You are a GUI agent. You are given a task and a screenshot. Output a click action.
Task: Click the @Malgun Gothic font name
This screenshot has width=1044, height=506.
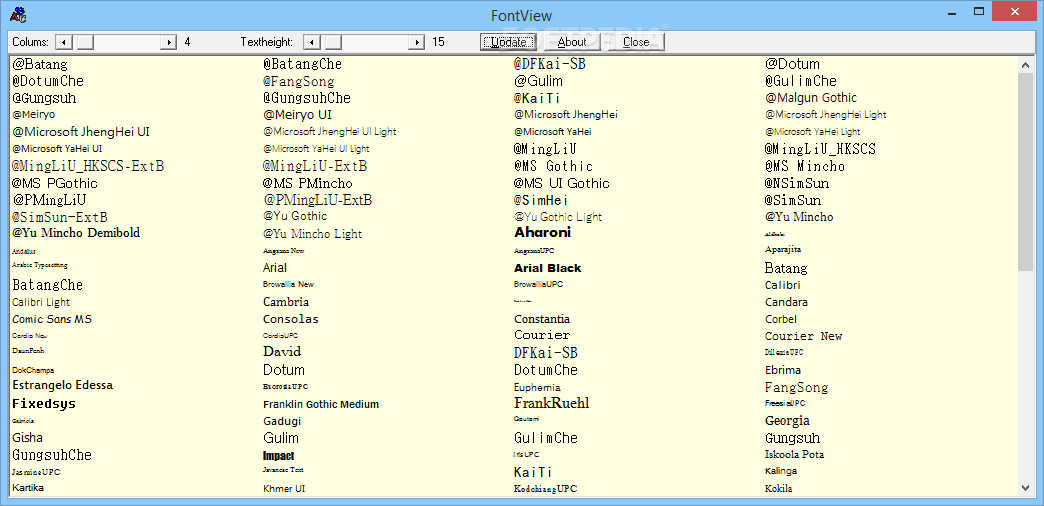pos(811,98)
